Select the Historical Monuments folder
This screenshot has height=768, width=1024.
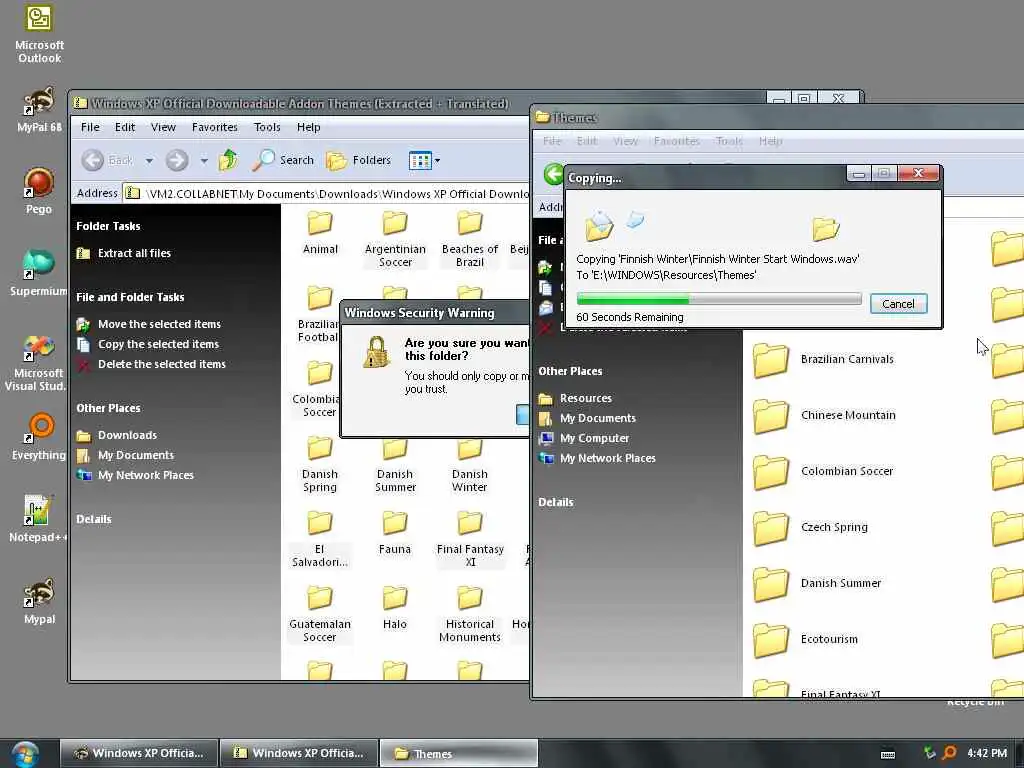[x=470, y=615]
